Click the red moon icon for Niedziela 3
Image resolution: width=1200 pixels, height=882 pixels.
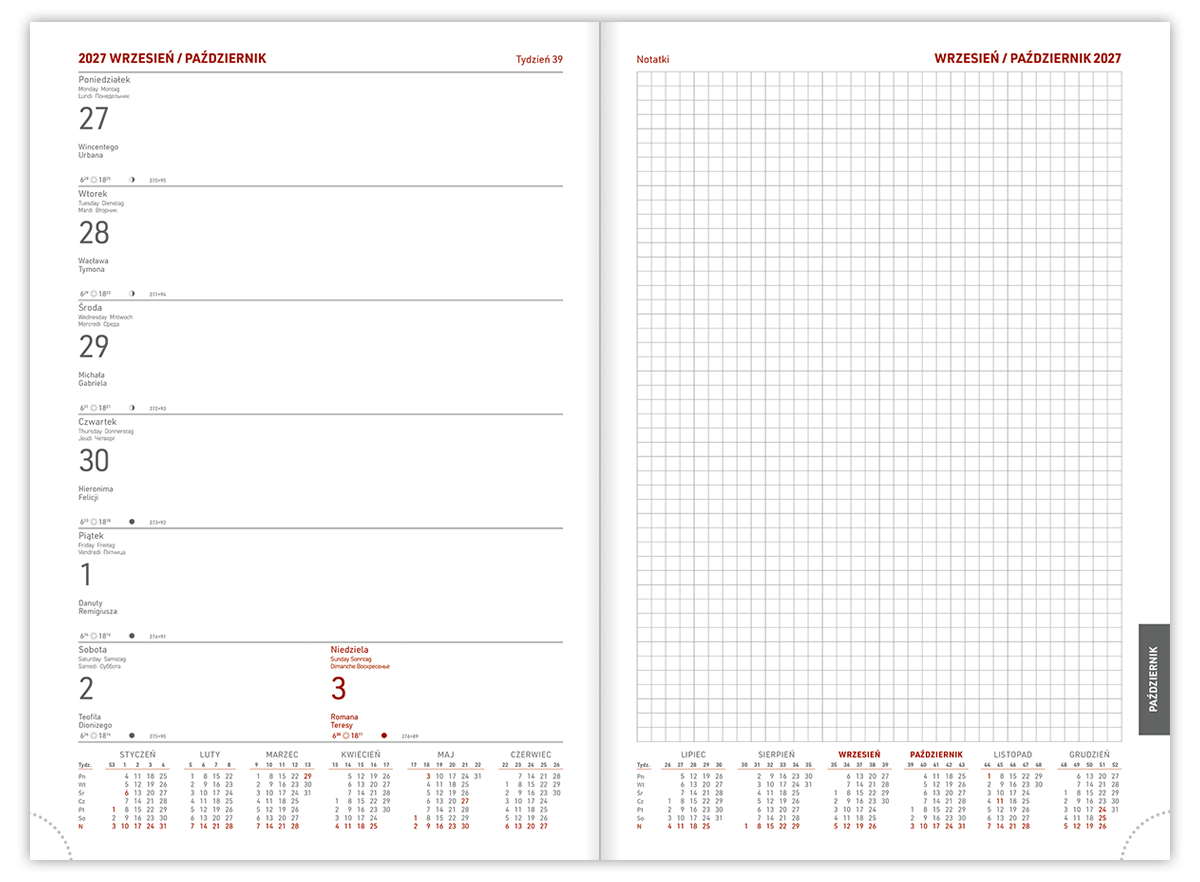click(x=384, y=735)
